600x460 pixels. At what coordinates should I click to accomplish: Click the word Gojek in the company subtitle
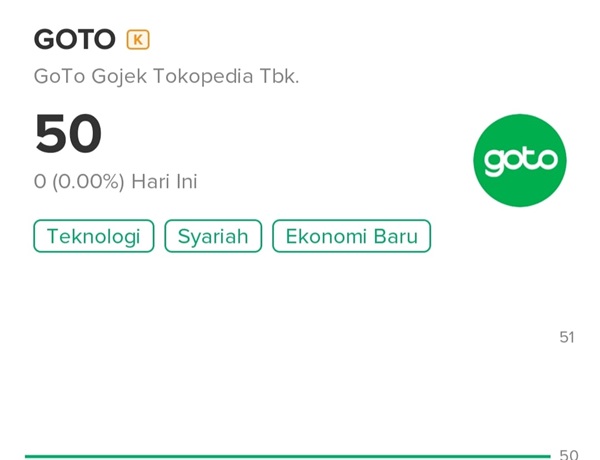pyautogui.click(x=119, y=77)
